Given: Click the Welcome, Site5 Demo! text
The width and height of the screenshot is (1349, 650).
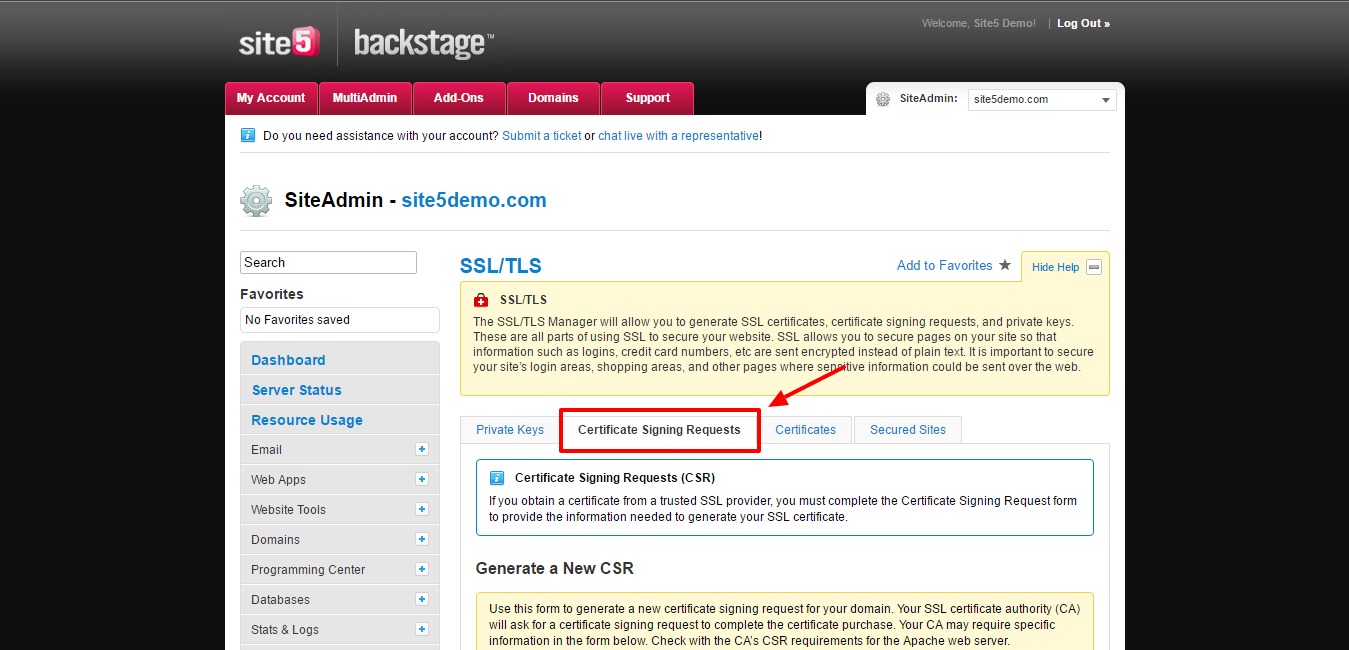Looking at the screenshot, I should 979,23.
